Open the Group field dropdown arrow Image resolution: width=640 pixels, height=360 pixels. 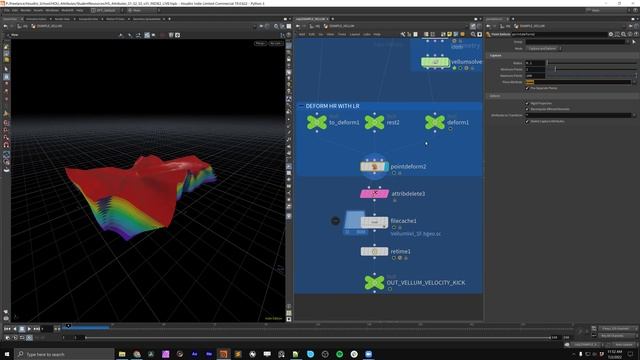[x=628, y=42]
